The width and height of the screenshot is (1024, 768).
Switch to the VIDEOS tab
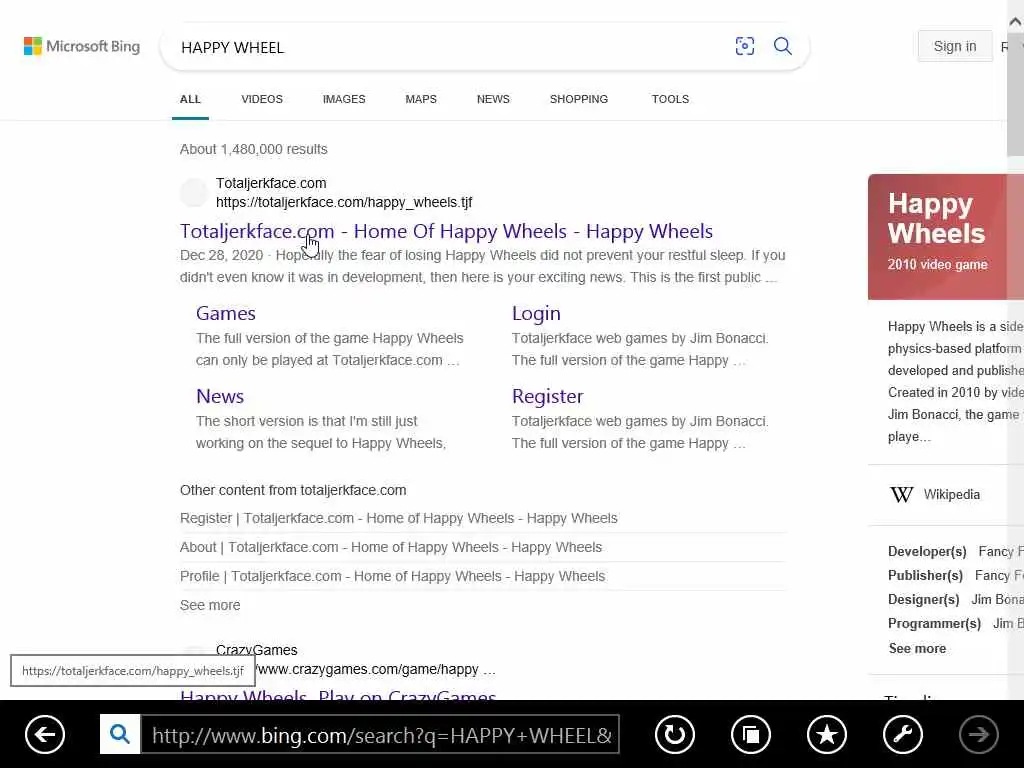pyautogui.click(x=262, y=99)
